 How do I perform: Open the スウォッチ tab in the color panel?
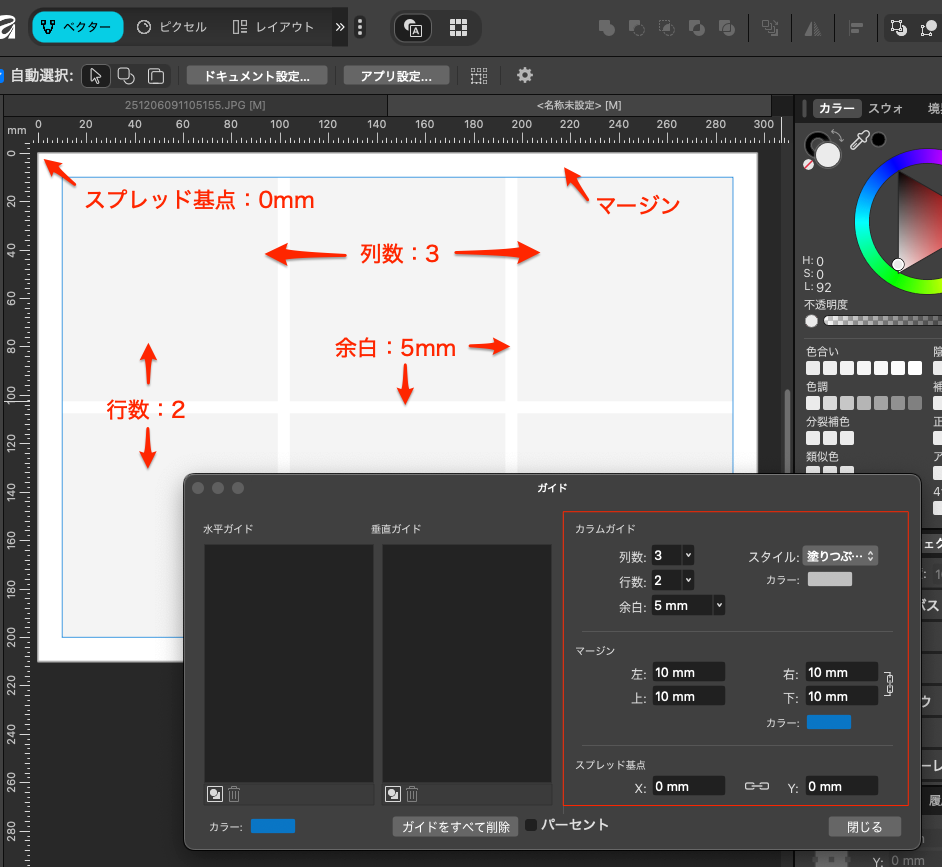click(x=886, y=108)
